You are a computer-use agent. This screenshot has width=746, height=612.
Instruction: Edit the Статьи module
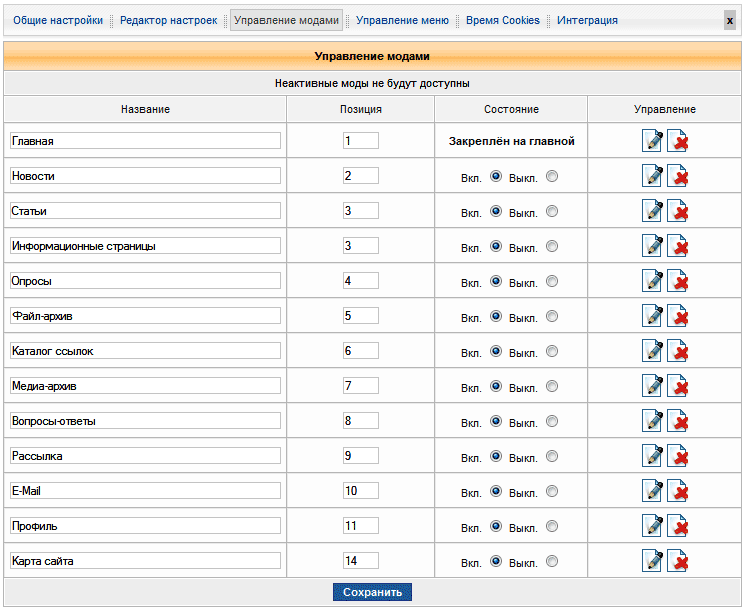pyautogui.click(x=652, y=212)
